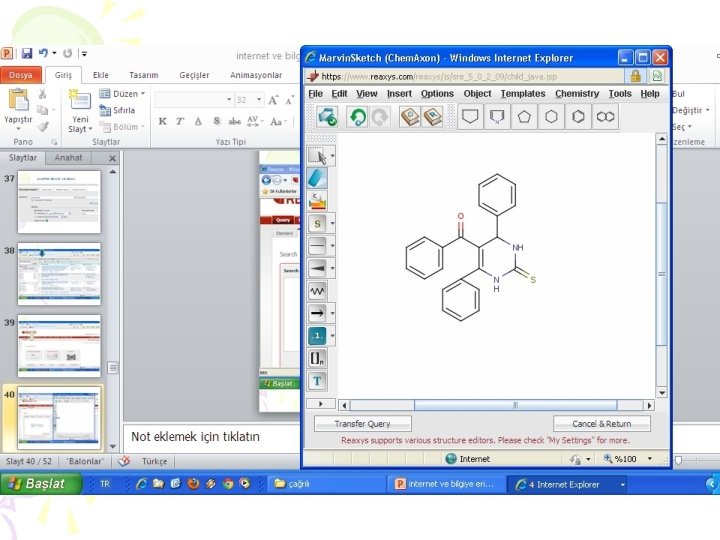Toggle strikethrough 'abc' formatting
Image resolution: width=720 pixels, height=540 pixels.
pyautogui.click(x=235, y=121)
